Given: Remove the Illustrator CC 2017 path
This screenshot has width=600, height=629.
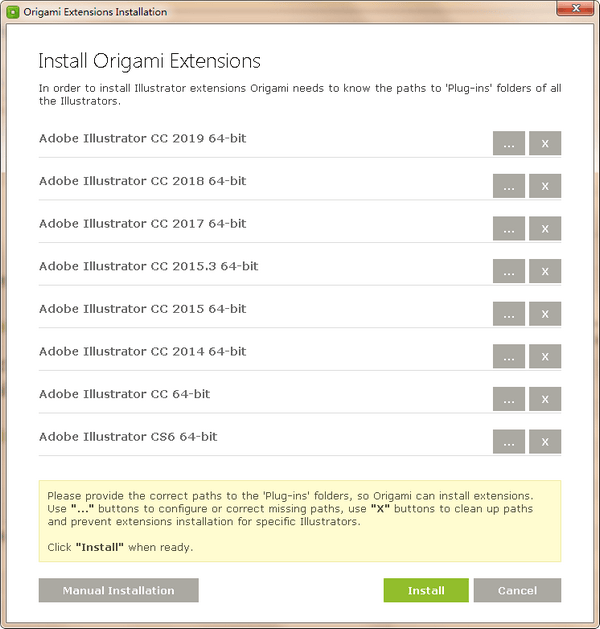Looking at the screenshot, I should 545,229.
